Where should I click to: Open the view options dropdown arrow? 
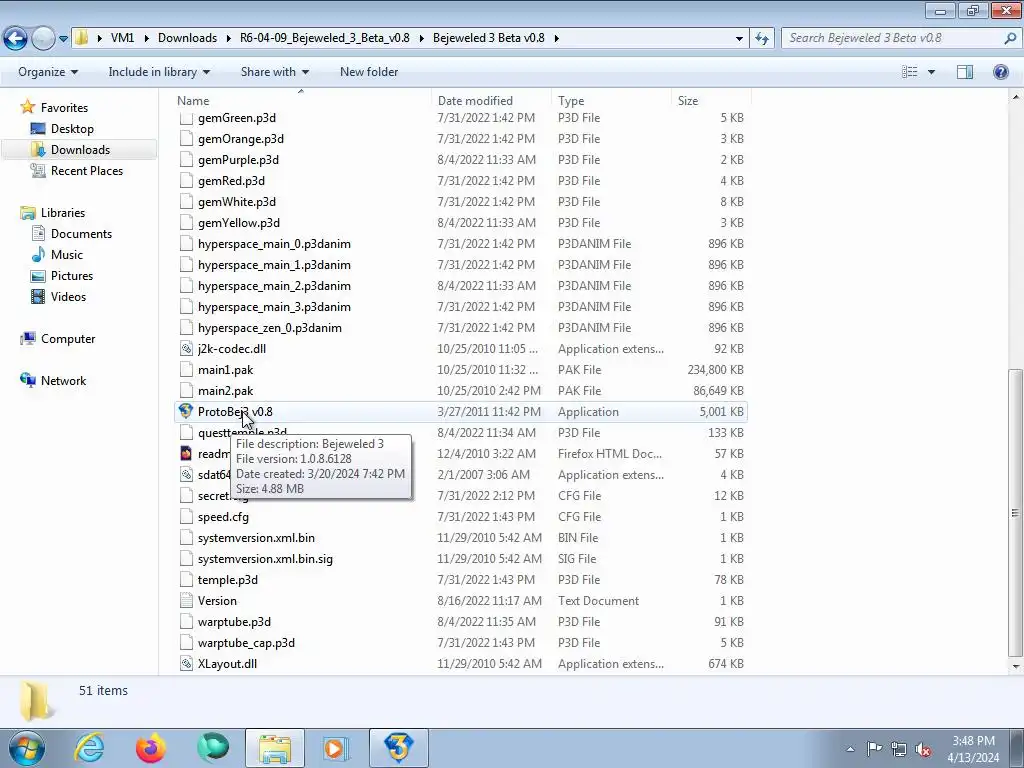(x=931, y=72)
